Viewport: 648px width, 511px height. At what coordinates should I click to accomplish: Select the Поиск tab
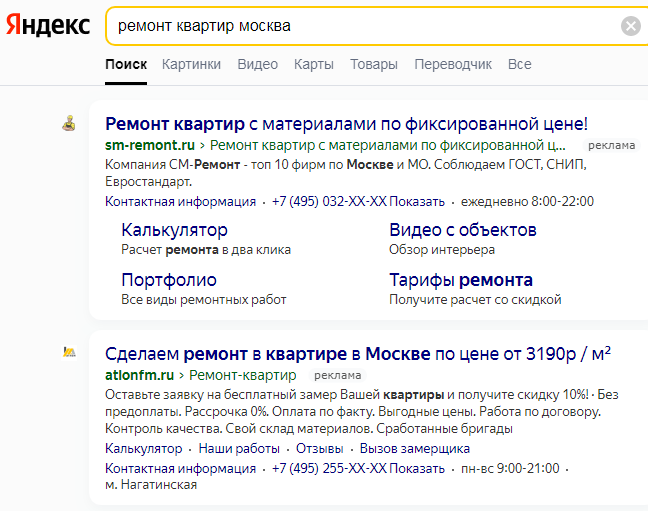click(126, 64)
